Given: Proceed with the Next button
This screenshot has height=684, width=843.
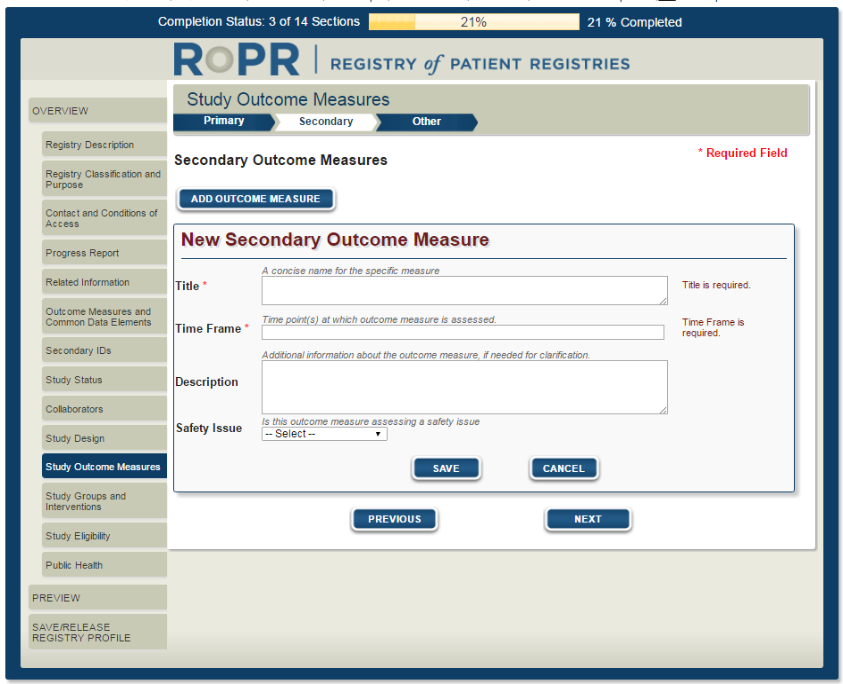Looking at the screenshot, I should 588,519.
